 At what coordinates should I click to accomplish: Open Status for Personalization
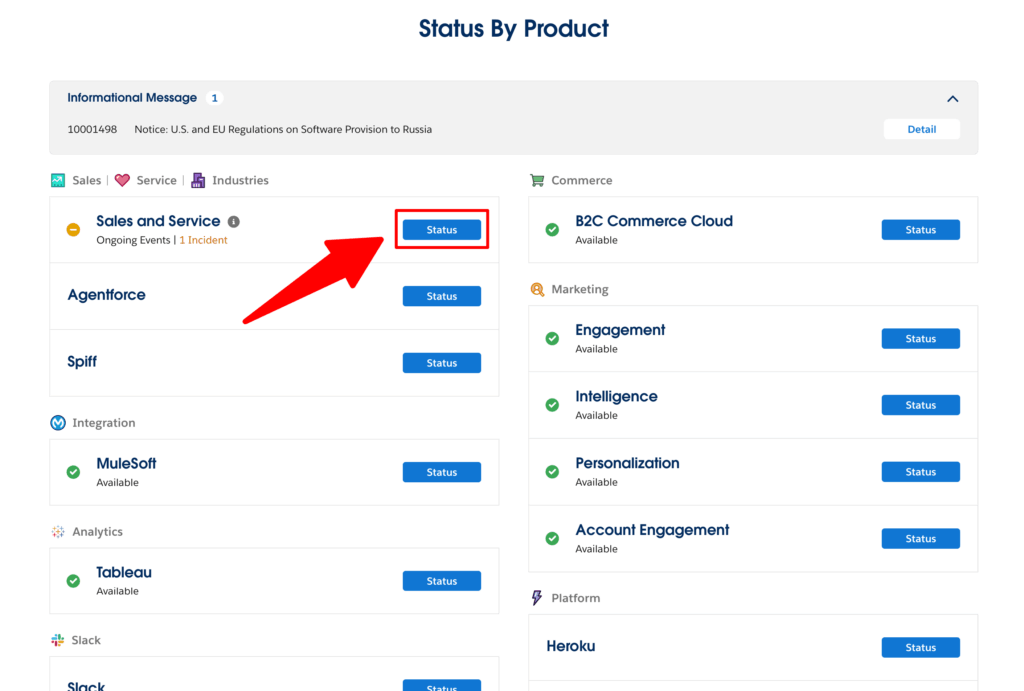click(920, 472)
